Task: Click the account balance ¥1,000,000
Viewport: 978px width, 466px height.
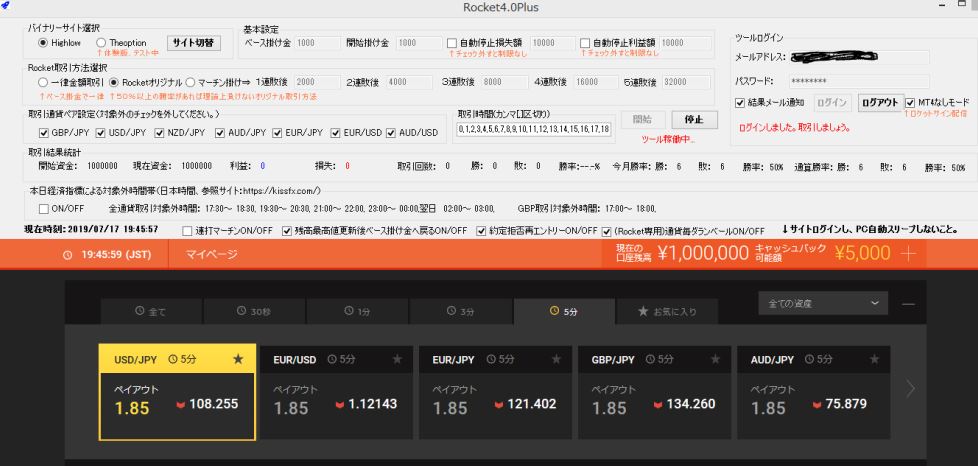Action: pos(703,253)
